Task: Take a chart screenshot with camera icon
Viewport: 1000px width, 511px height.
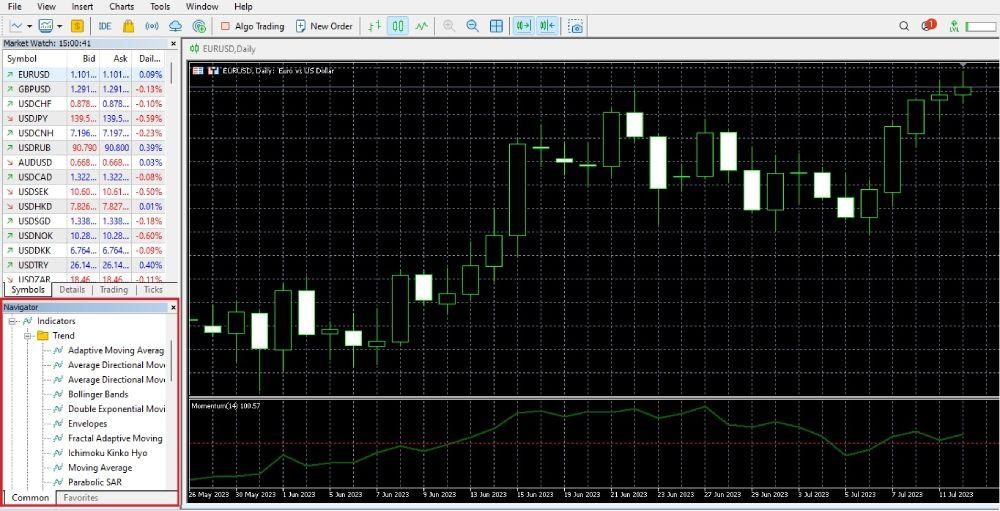Action: (576, 26)
